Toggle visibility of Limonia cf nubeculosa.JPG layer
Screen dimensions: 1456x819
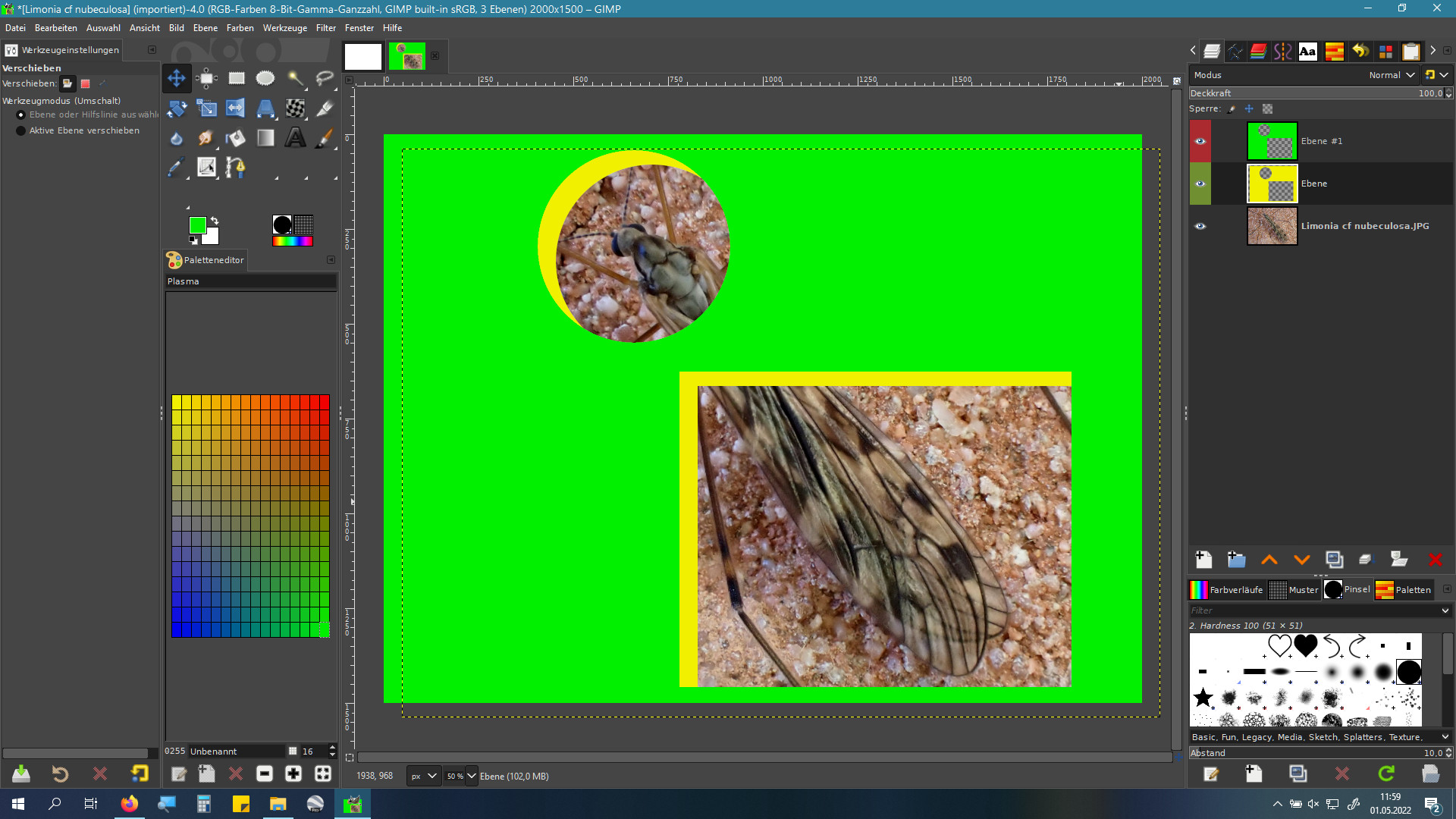1200,226
